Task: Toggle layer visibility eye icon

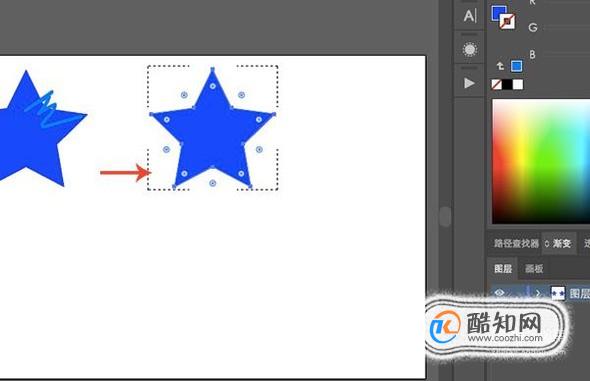Action: 500,293
